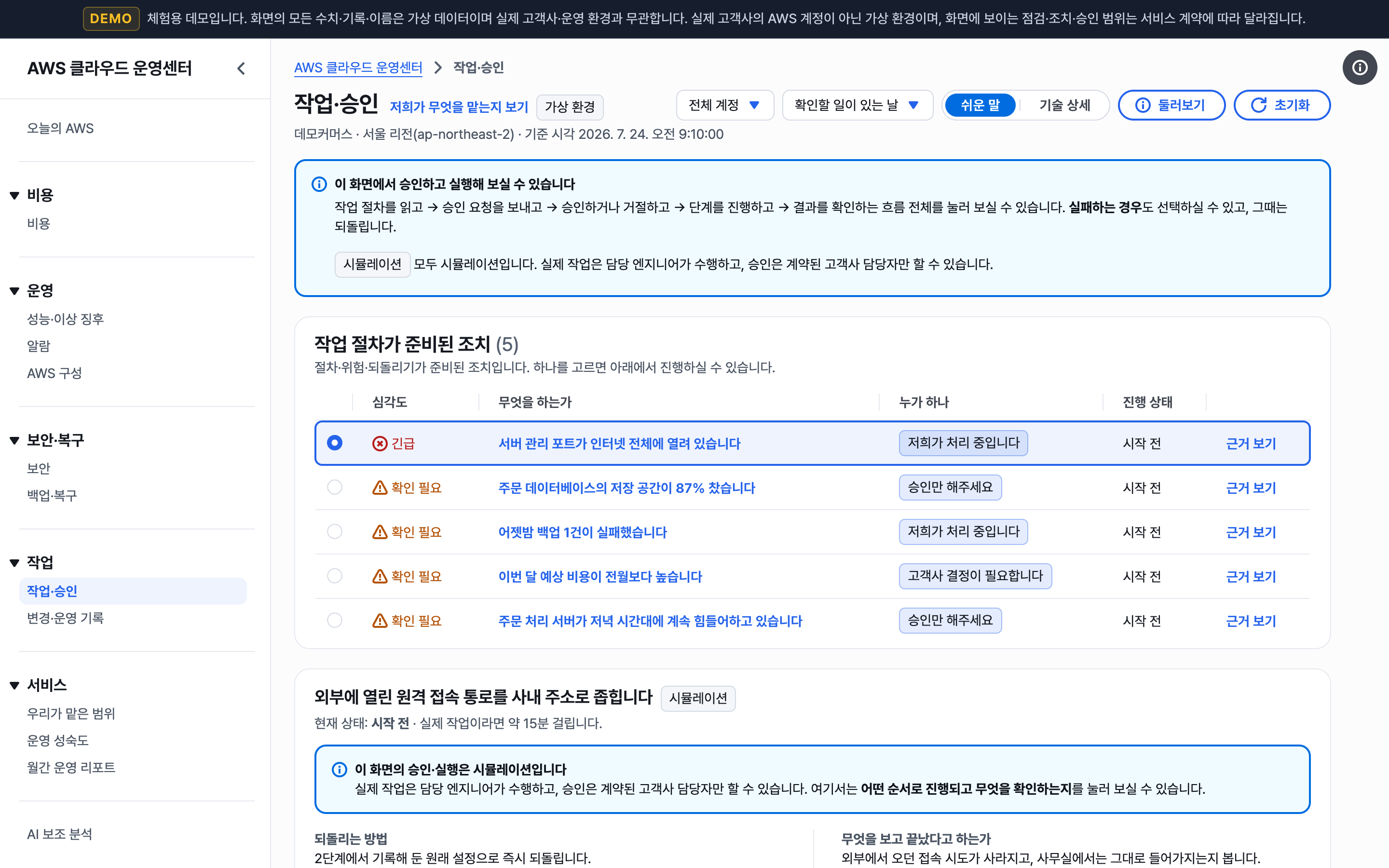The width and height of the screenshot is (1389, 868).
Task: Select the order processing server row radio
Action: (335, 620)
